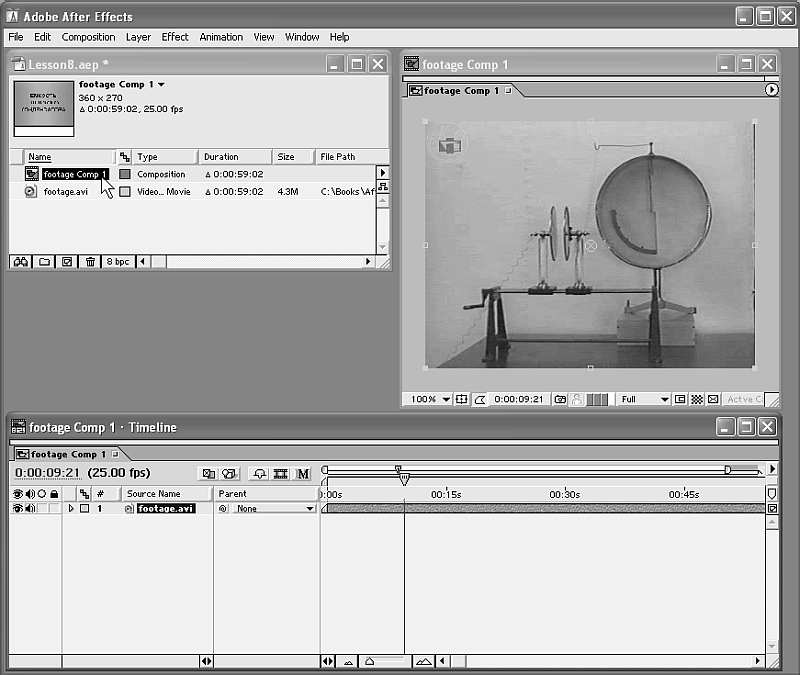Enable the motion blur M button in Timeline
This screenshot has height=675, width=800.
point(303,473)
